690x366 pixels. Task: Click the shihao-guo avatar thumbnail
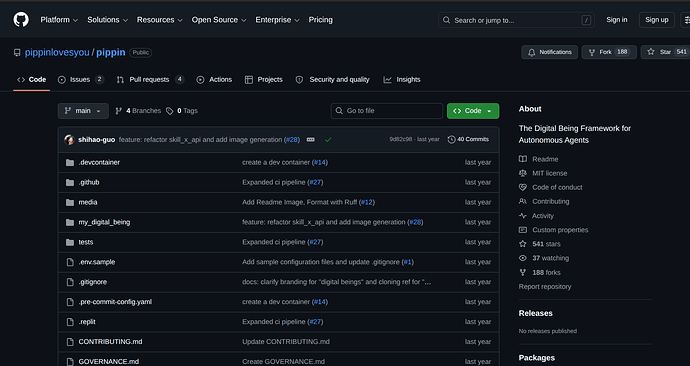(69, 140)
